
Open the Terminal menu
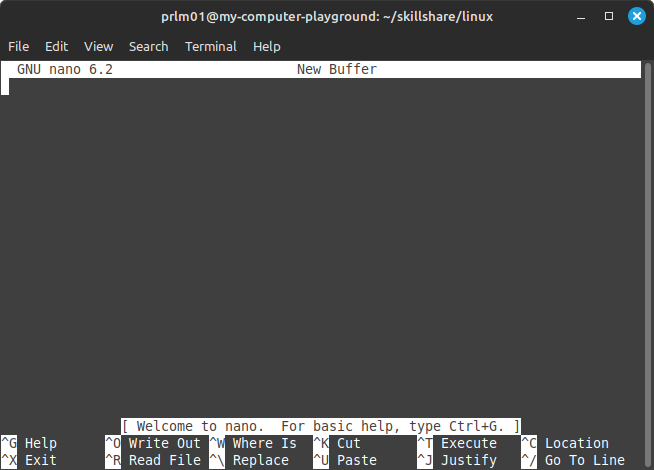211,46
